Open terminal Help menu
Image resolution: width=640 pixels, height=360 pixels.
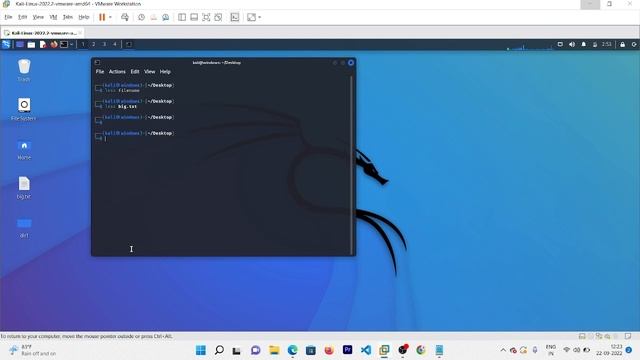[x=165, y=71]
